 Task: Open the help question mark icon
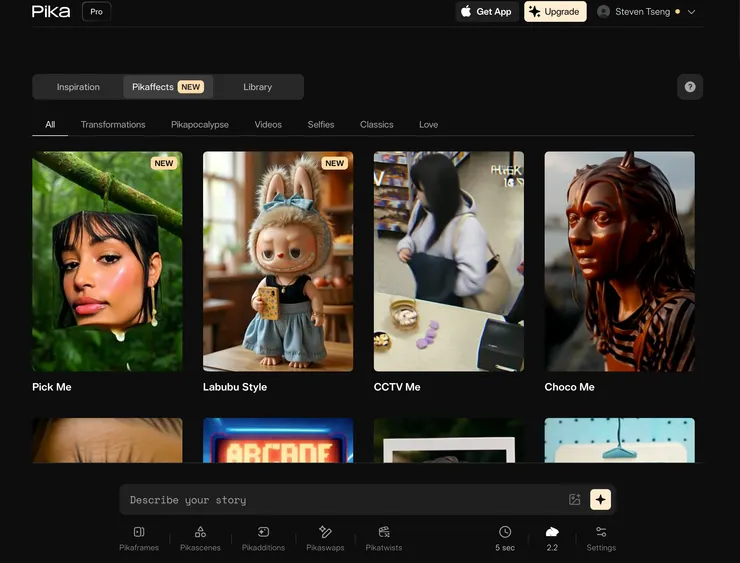pyautogui.click(x=689, y=87)
